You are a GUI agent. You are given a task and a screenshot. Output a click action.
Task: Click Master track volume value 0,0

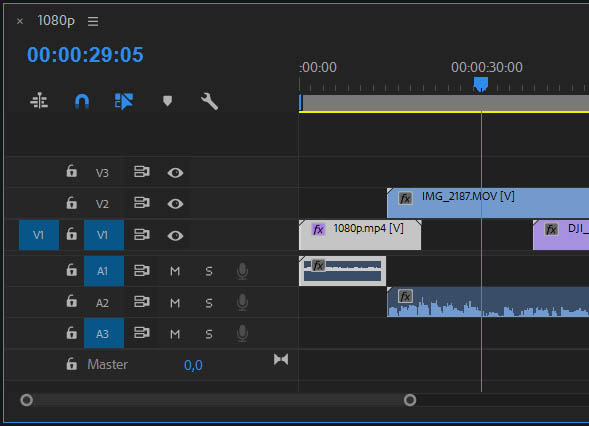pos(193,365)
